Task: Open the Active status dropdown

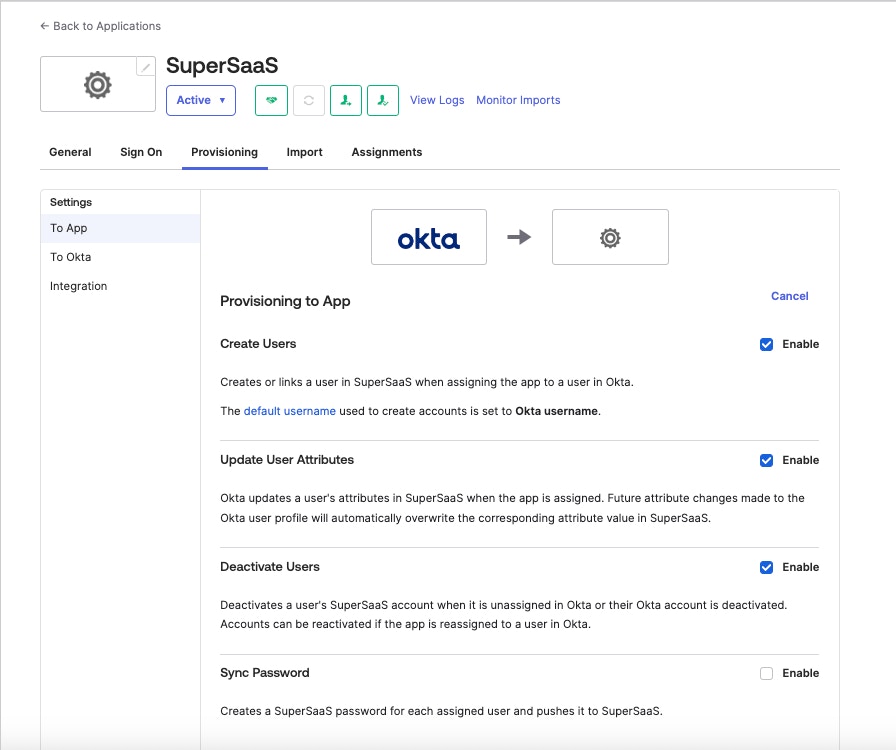Action: pyautogui.click(x=201, y=100)
